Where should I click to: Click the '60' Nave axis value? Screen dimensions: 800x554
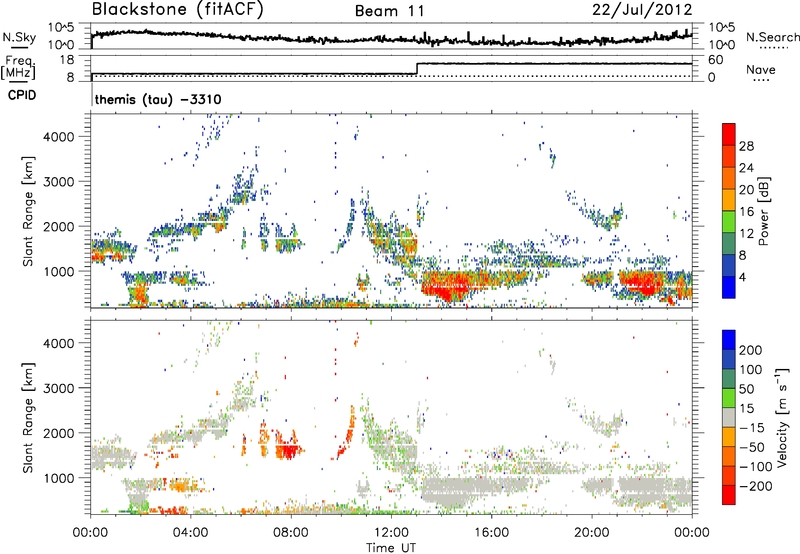pos(715,60)
